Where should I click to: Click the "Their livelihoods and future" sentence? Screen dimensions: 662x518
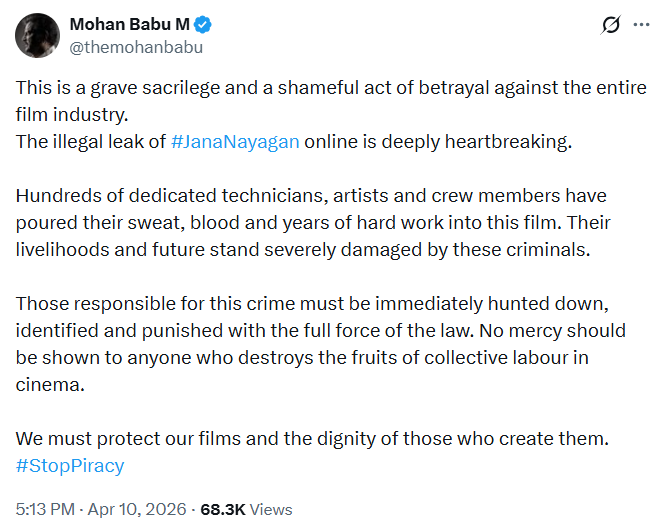tap(300, 248)
